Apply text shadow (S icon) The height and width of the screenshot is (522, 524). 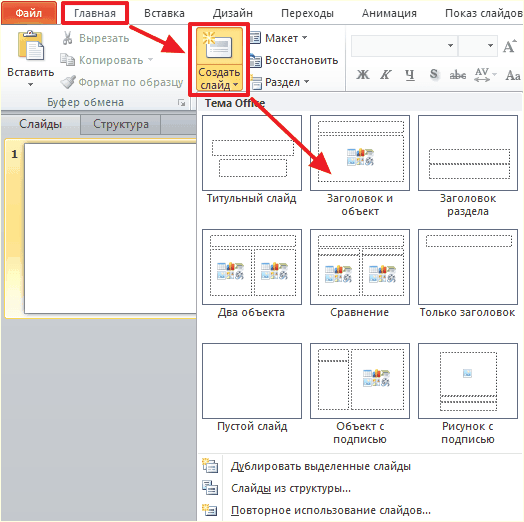(433, 74)
